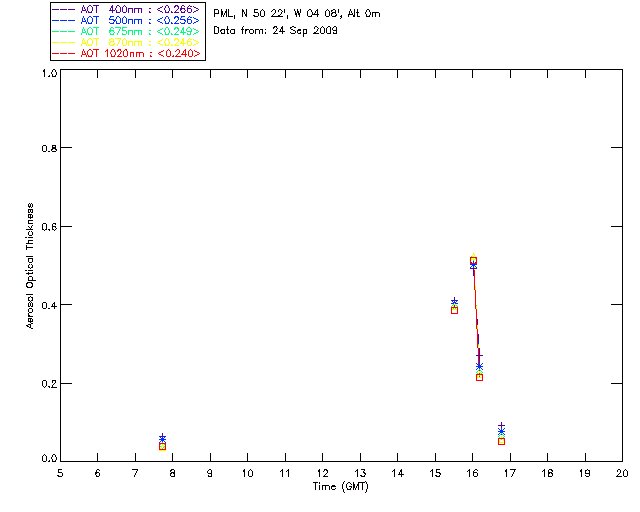Click the x-axis tick label 6

pyautogui.click(x=98, y=473)
